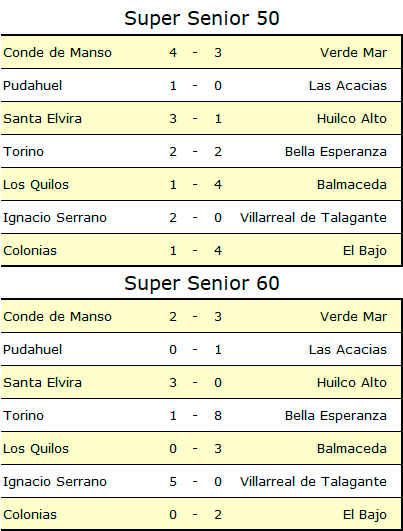
Task: Click Las Acacias in the Super Senior 50 table
Action: point(347,85)
